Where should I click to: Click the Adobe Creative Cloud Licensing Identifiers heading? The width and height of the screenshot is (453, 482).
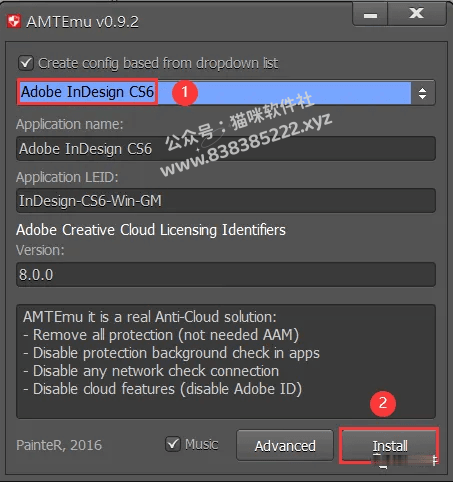(x=151, y=230)
